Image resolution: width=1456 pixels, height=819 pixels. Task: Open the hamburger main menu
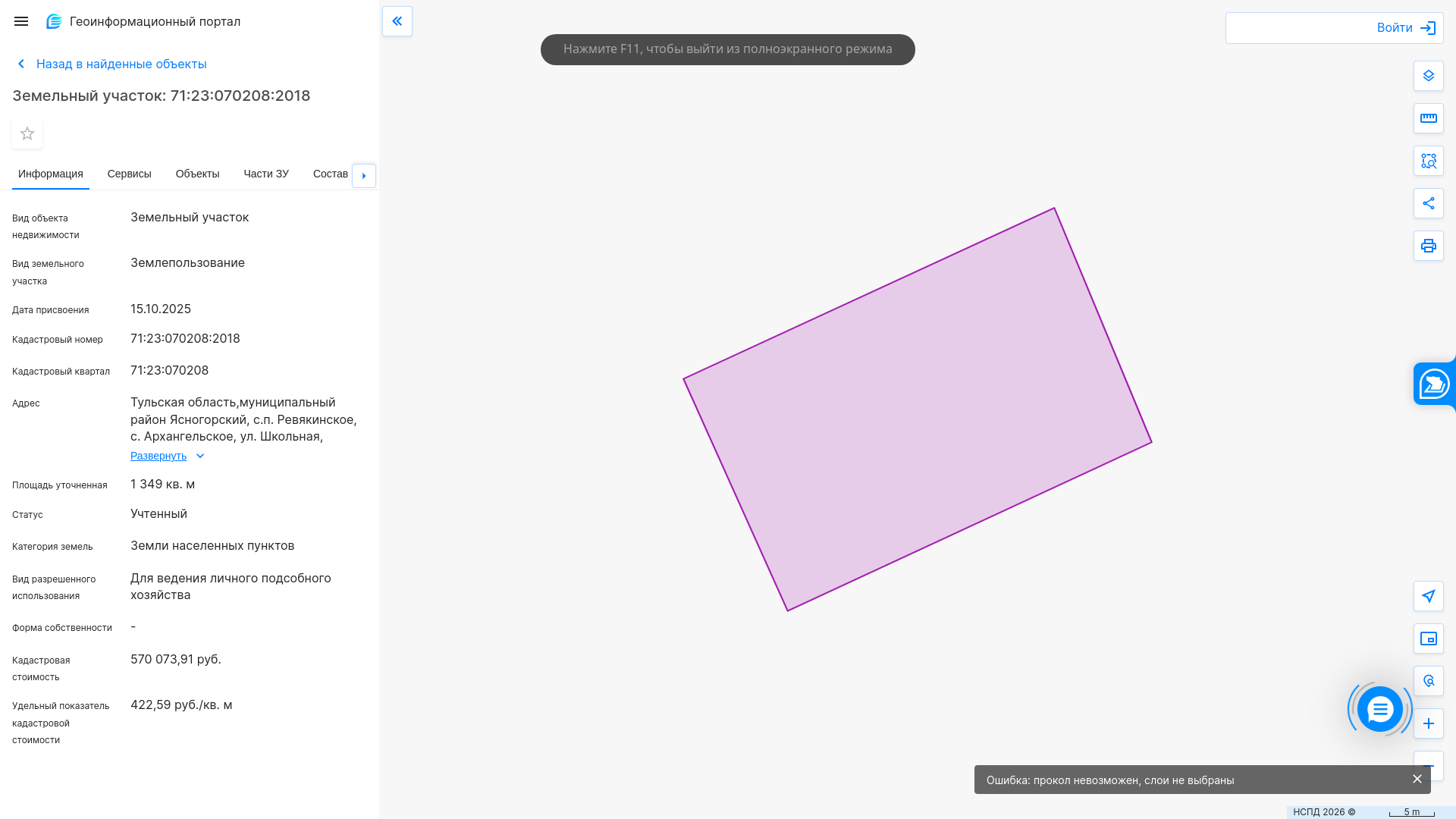(x=21, y=21)
